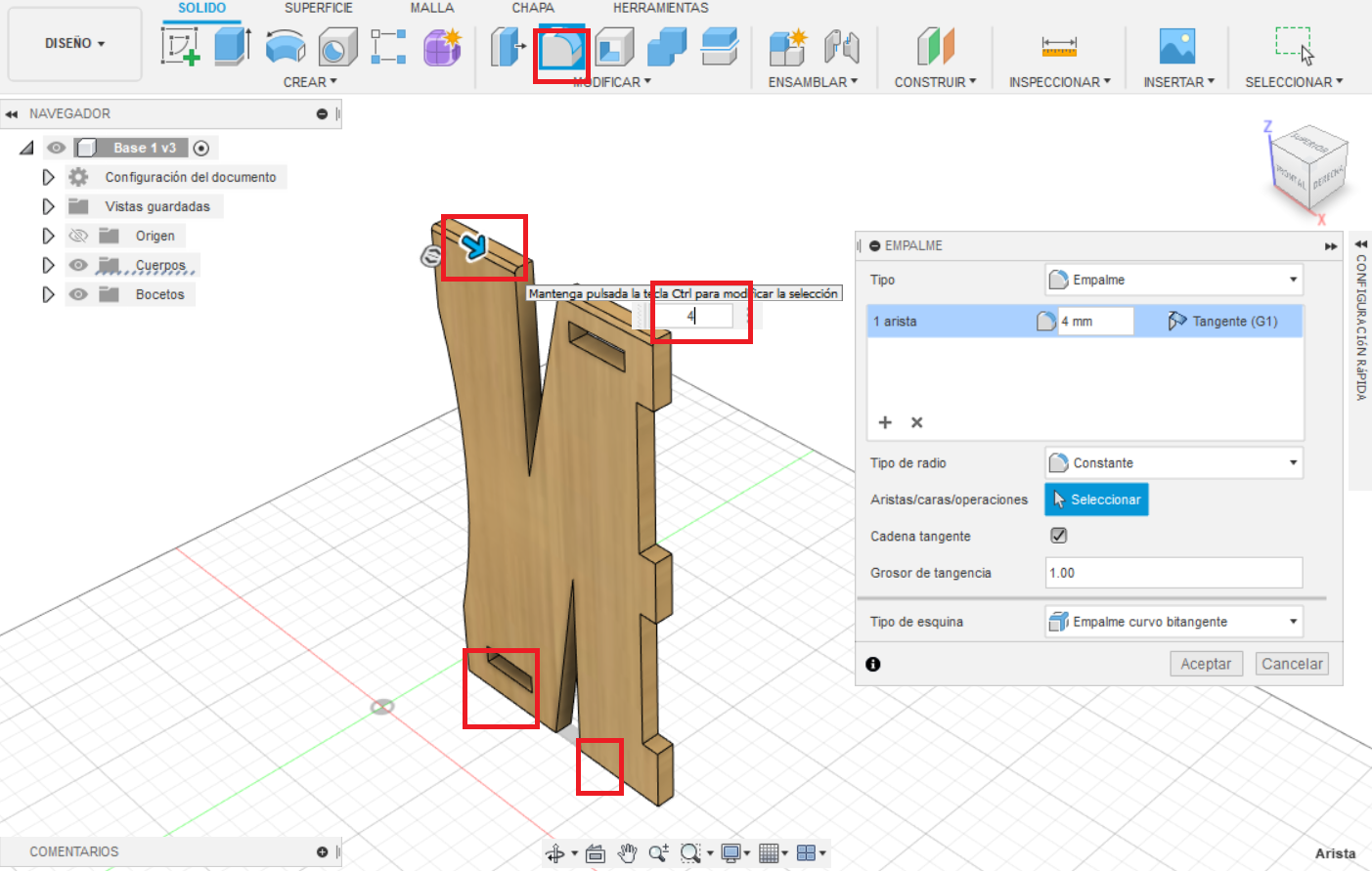Select the Press Pull tool icon
Screen dimensions: 1372x871
coord(509,47)
